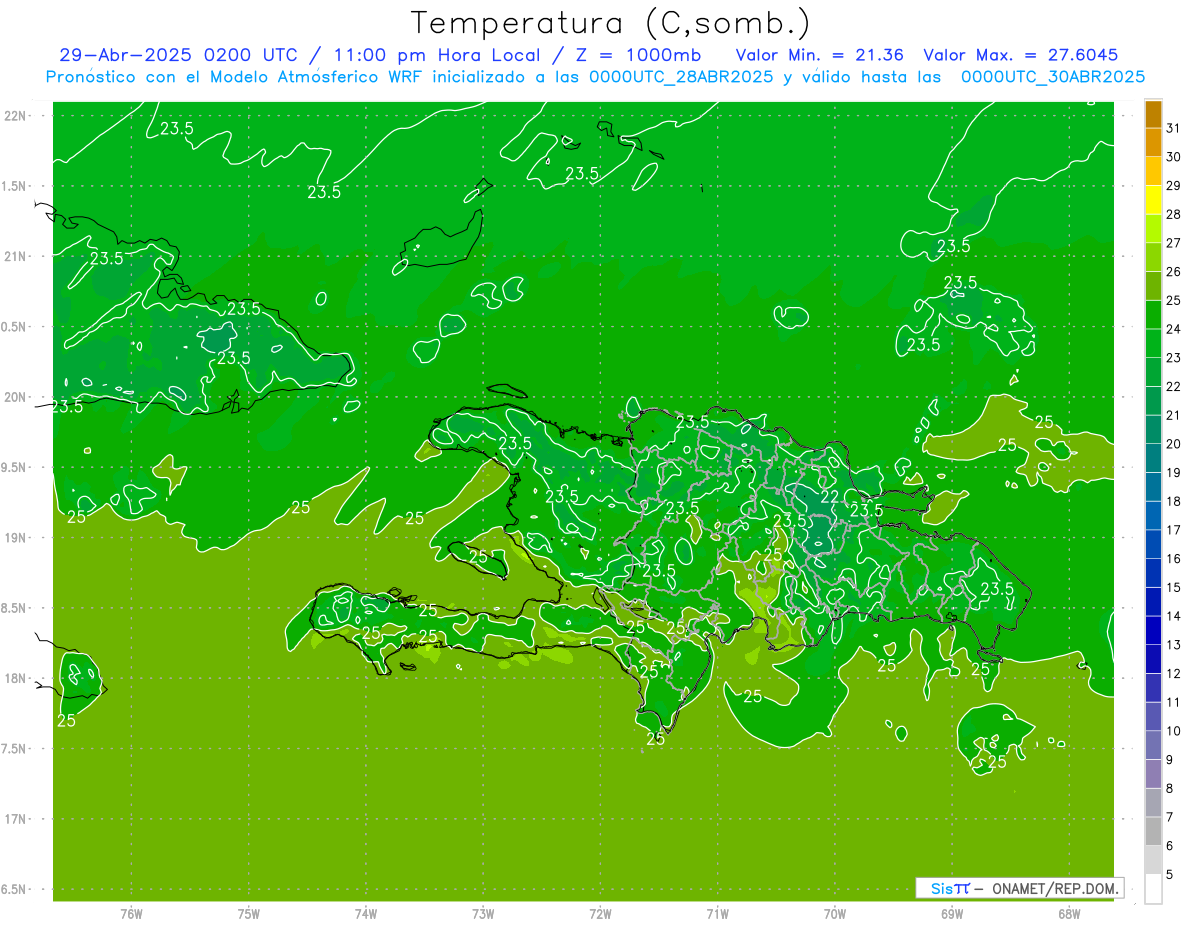
Task: Click the '9' value on the color scale
Action: tap(1170, 760)
